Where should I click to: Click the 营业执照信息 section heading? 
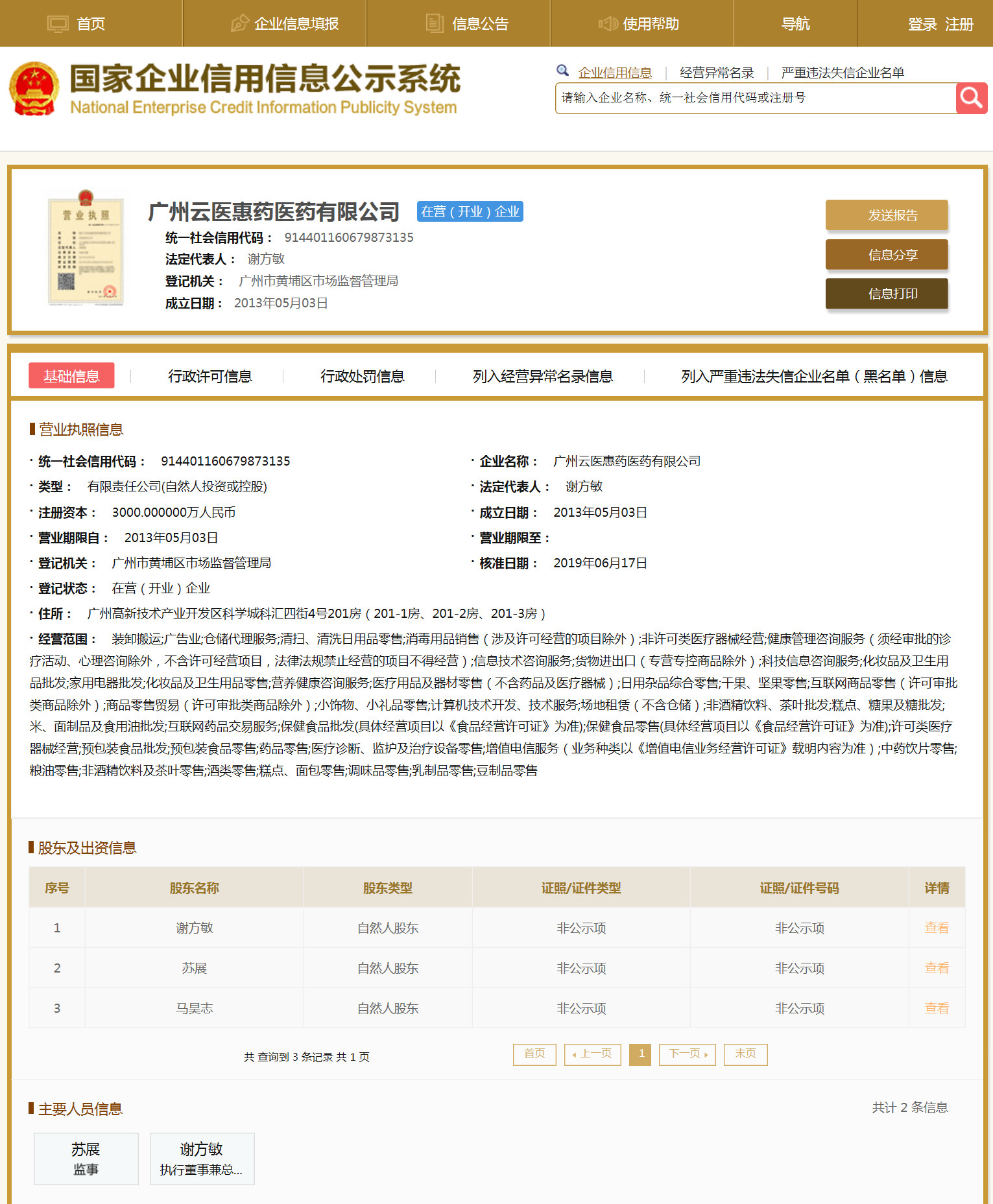tap(81, 429)
